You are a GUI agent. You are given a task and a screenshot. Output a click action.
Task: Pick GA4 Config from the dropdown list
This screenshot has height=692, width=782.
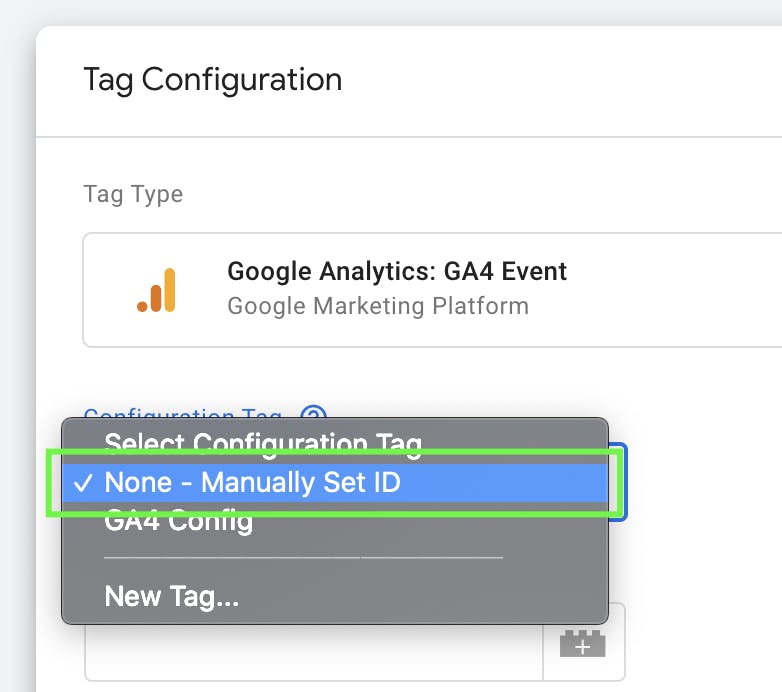click(x=179, y=521)
